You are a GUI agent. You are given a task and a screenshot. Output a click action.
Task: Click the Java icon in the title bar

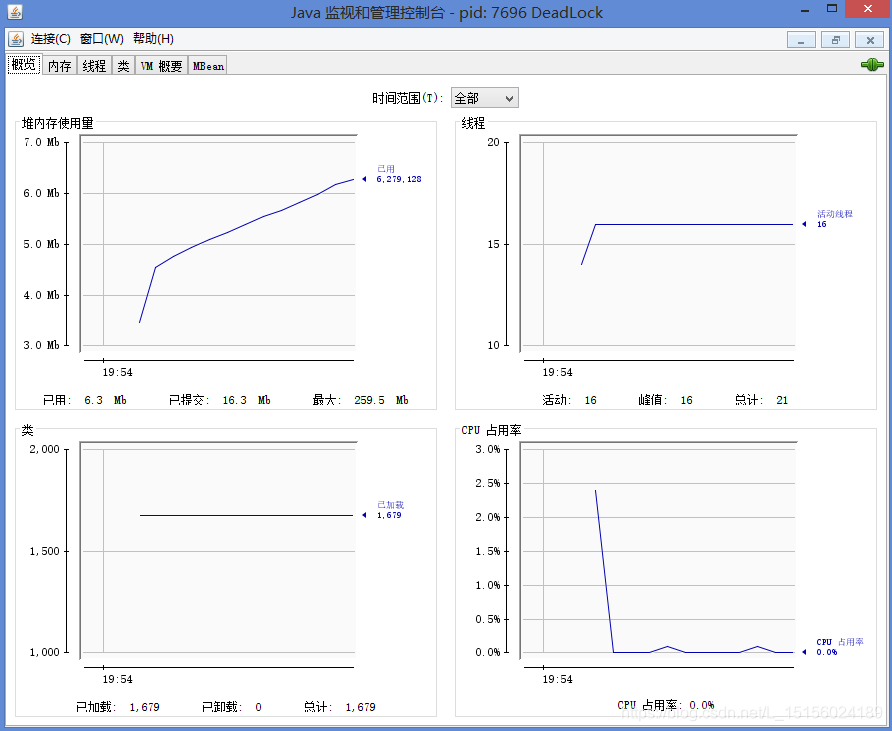[11, 11]
